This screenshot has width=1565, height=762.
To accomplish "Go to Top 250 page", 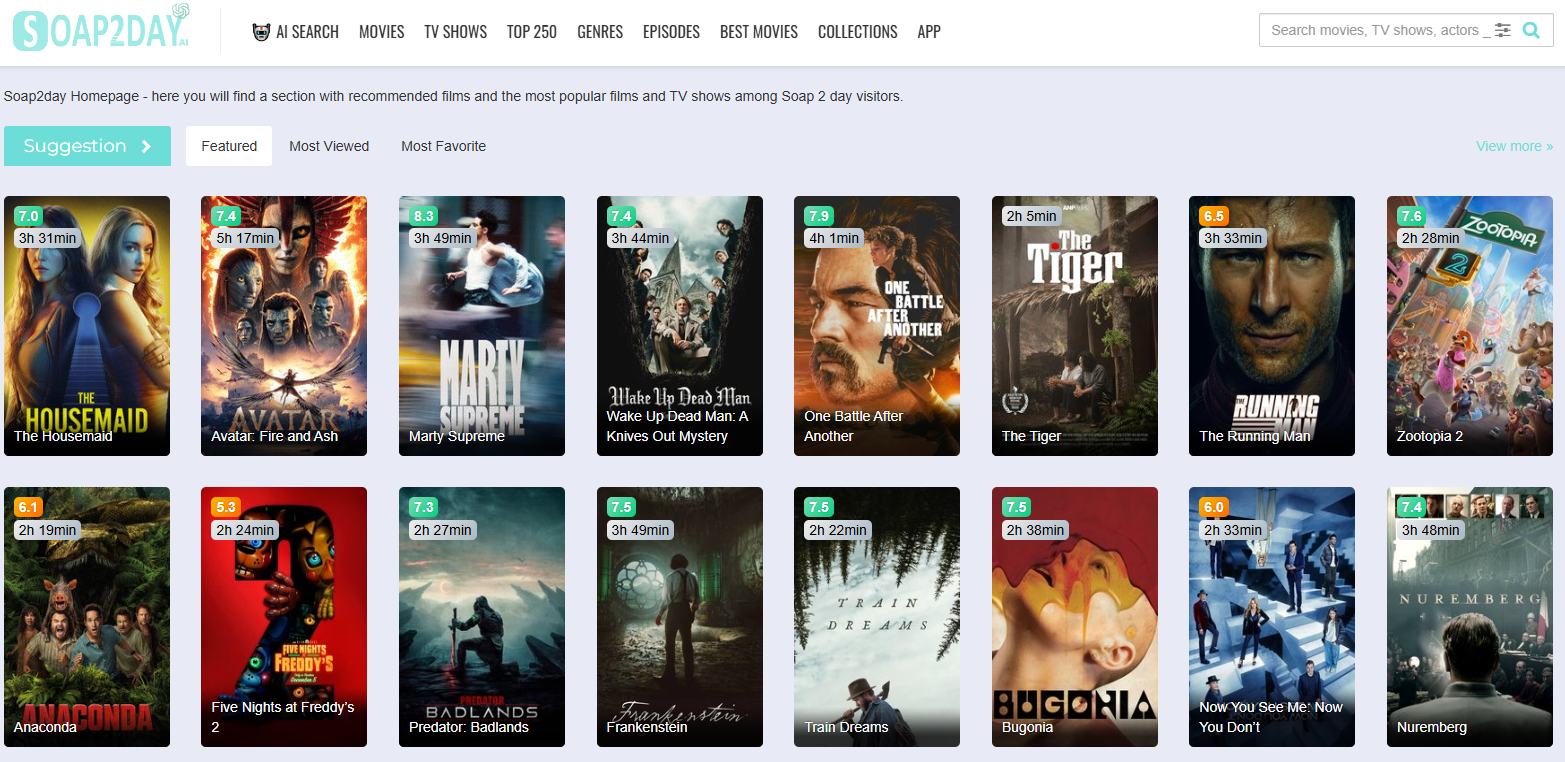I will point(531,32).
